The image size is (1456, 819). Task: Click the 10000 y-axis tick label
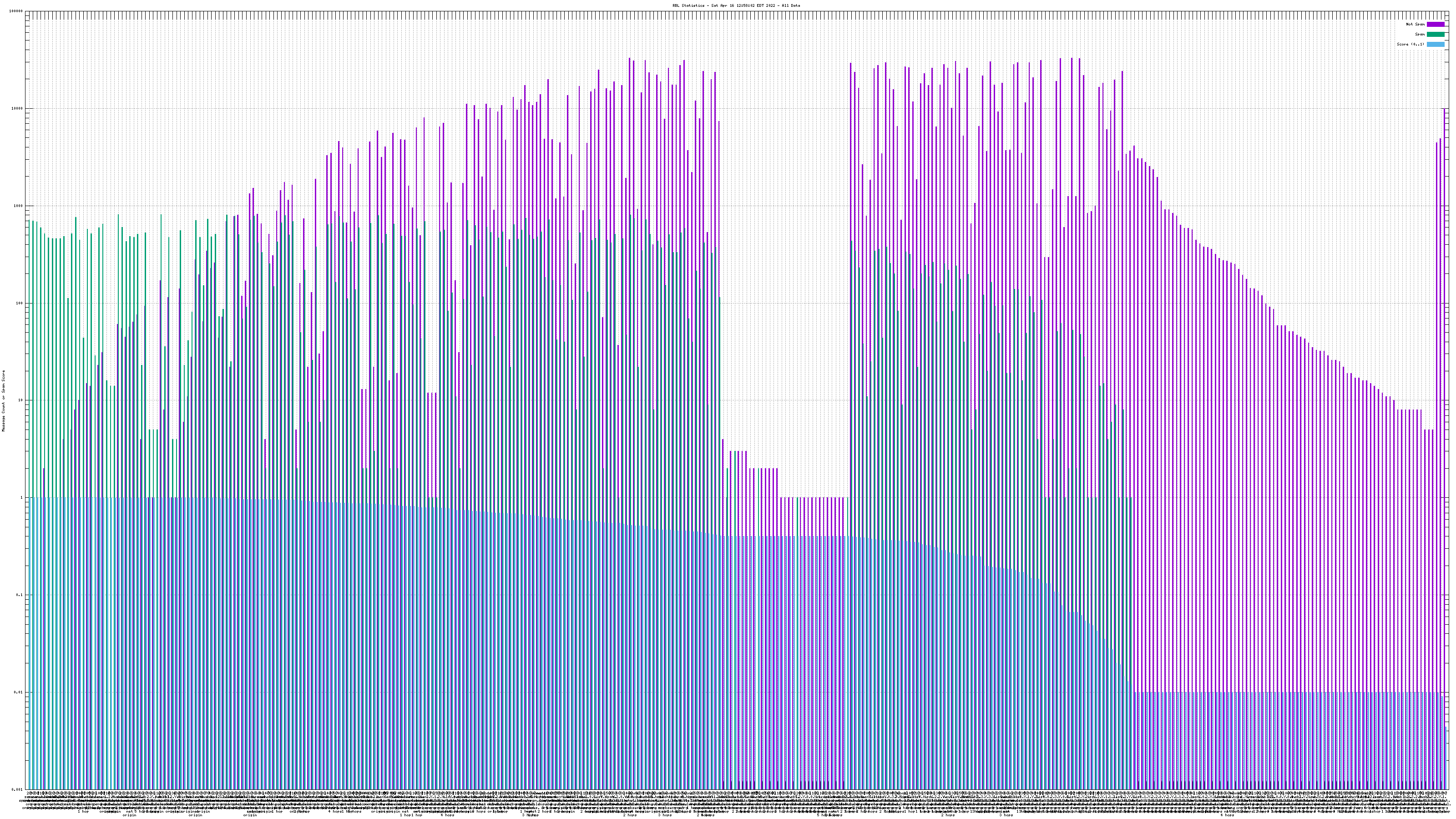pos(18,109)
